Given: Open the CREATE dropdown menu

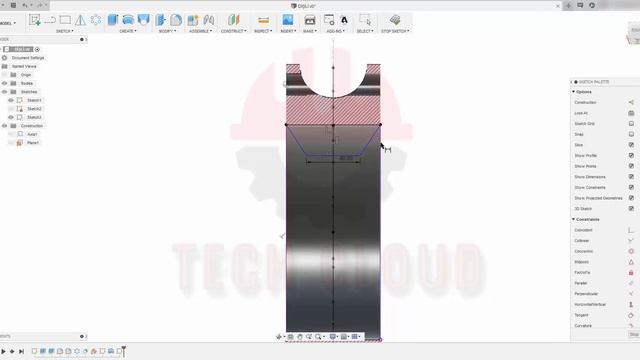Looking at the screenshot, I should [x=128, y=31].
